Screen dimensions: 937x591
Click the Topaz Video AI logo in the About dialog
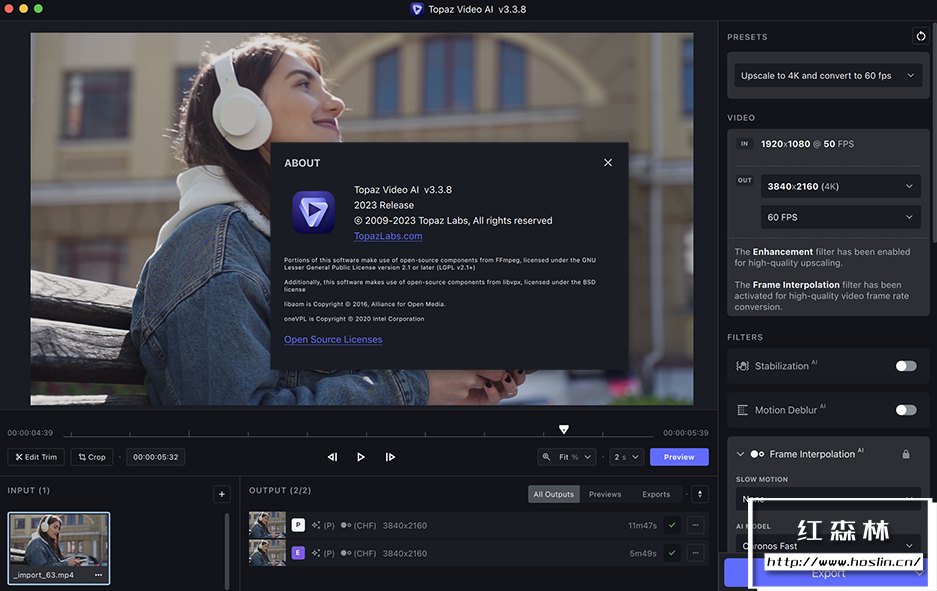tap(313, 212)
